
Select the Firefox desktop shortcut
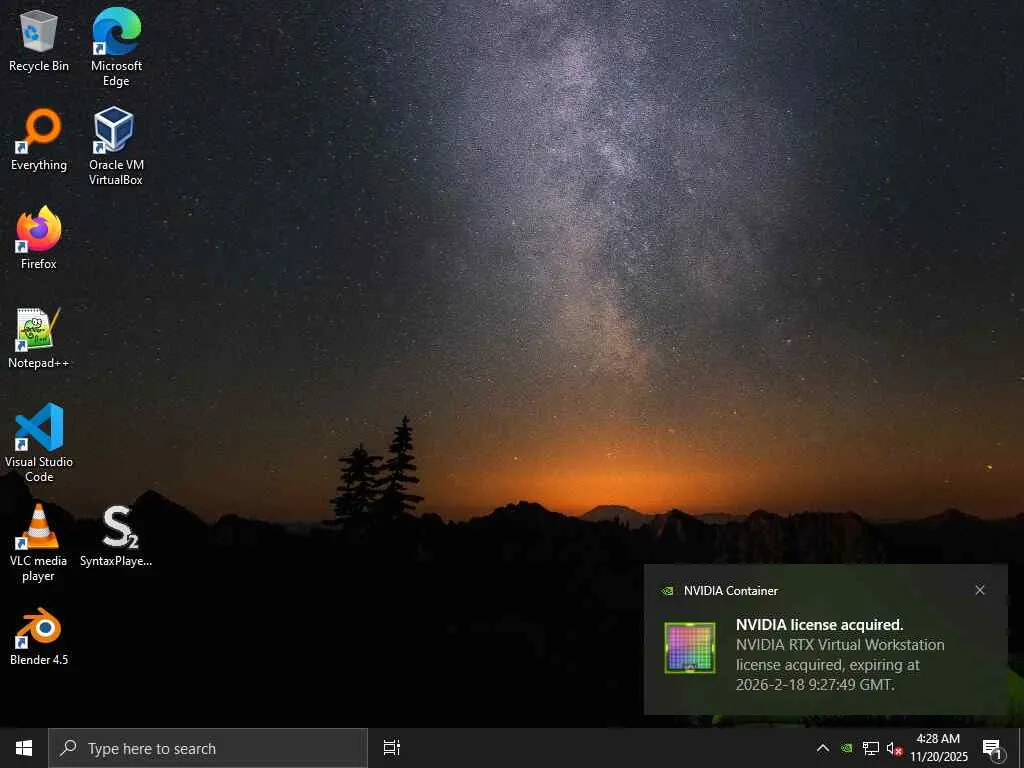click(x=39, y=238)
